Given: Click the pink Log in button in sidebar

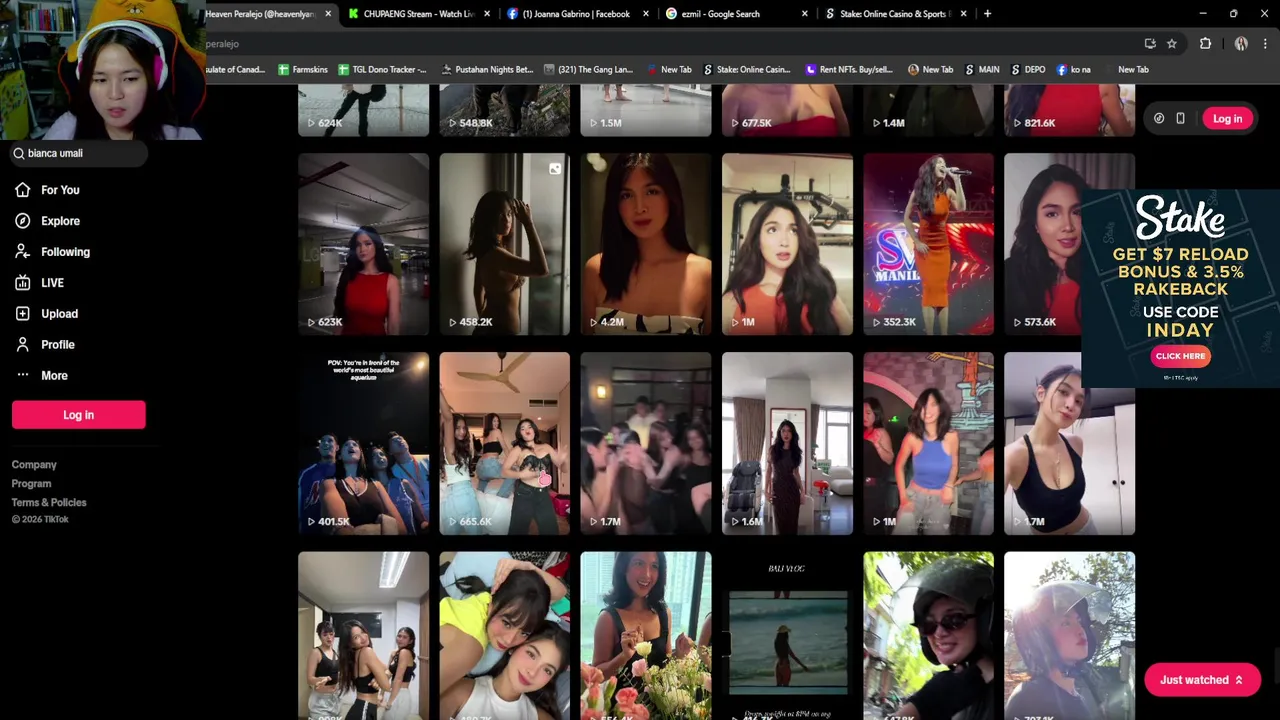Looking at the screenshot, I should [78, 415].
